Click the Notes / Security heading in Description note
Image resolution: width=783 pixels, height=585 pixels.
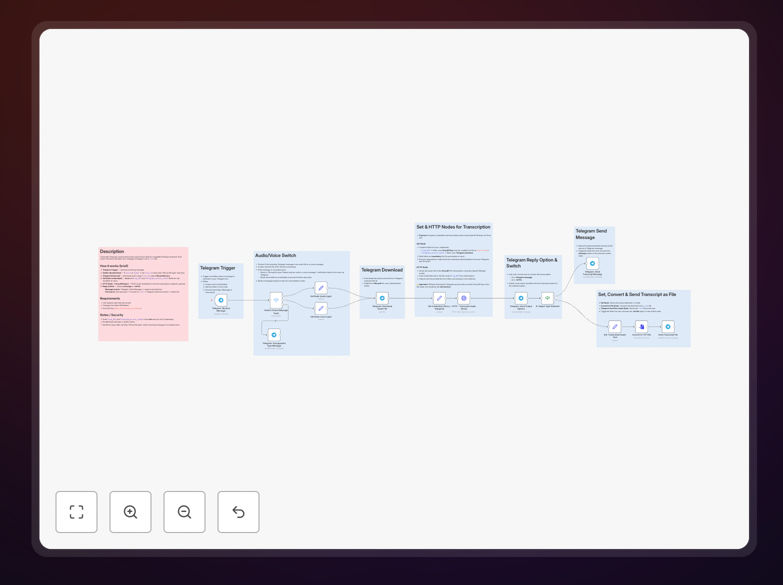pyautogui.click(x=111, y=315)
